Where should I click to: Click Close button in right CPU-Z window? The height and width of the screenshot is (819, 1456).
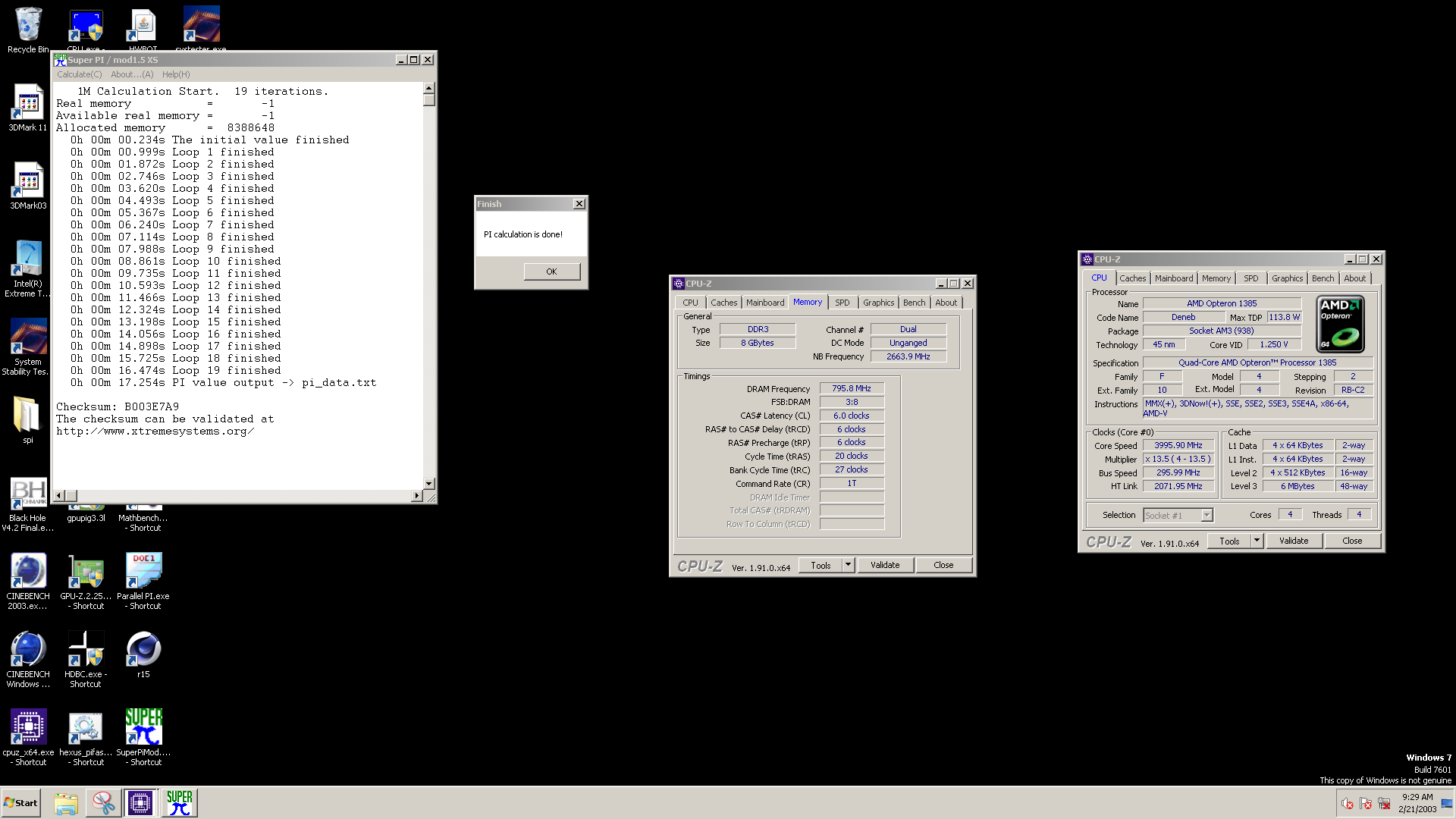1352,541
